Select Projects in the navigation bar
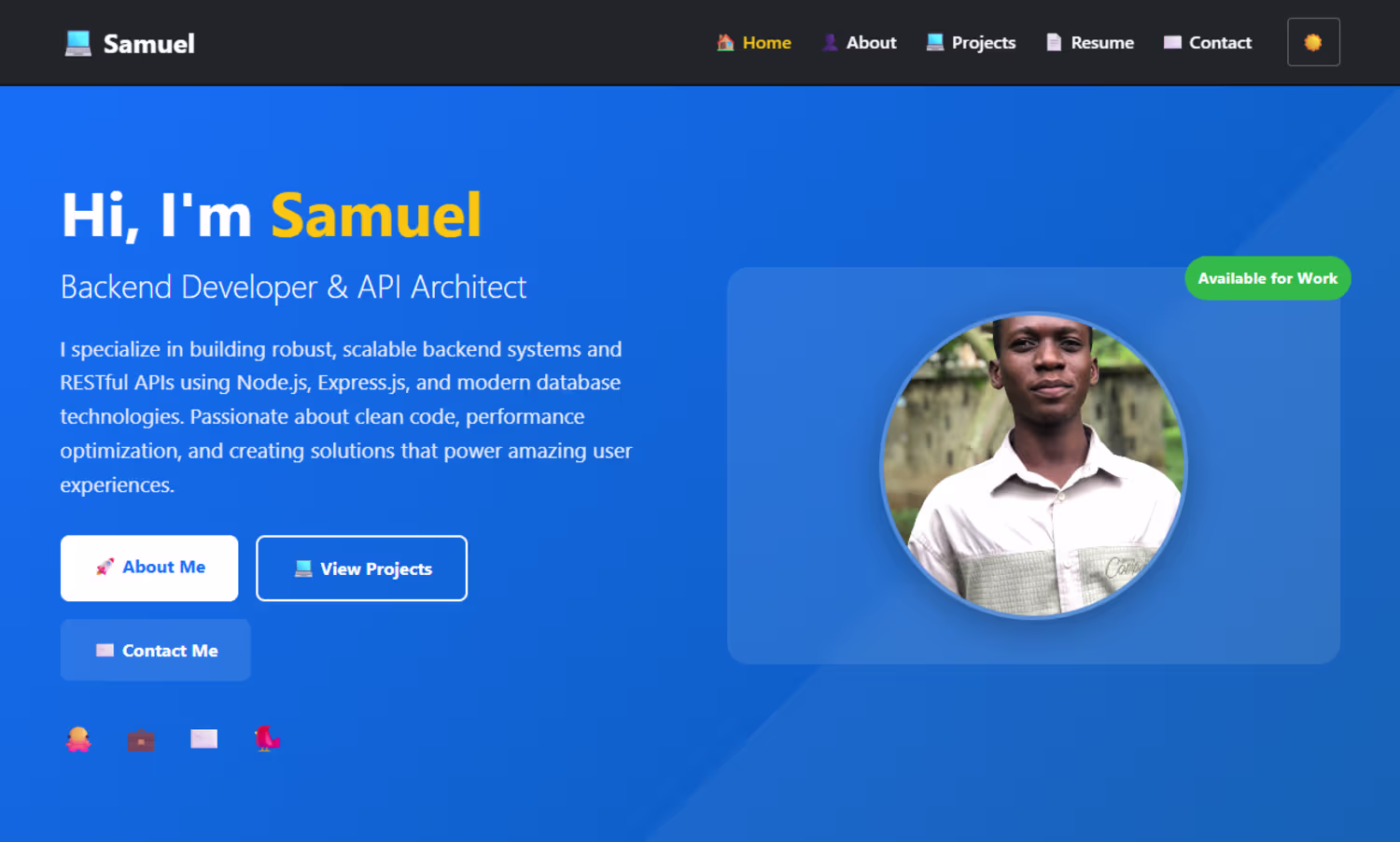The image size is (1400, 842). (971, 43)
